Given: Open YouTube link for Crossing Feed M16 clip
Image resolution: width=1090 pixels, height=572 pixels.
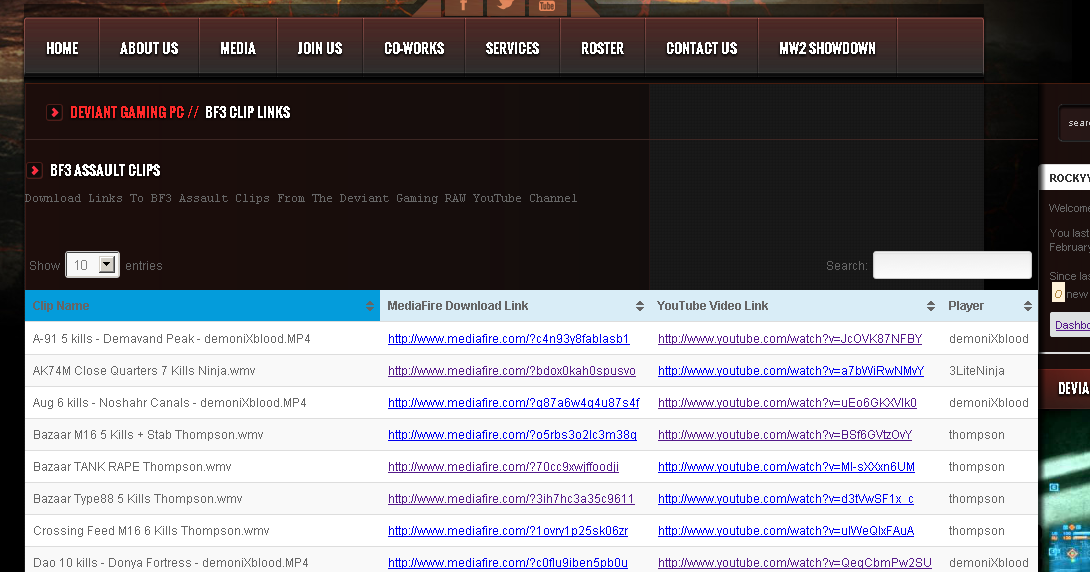Looking at the screenshot, I should pyautogui.click(x=786, y=530).
